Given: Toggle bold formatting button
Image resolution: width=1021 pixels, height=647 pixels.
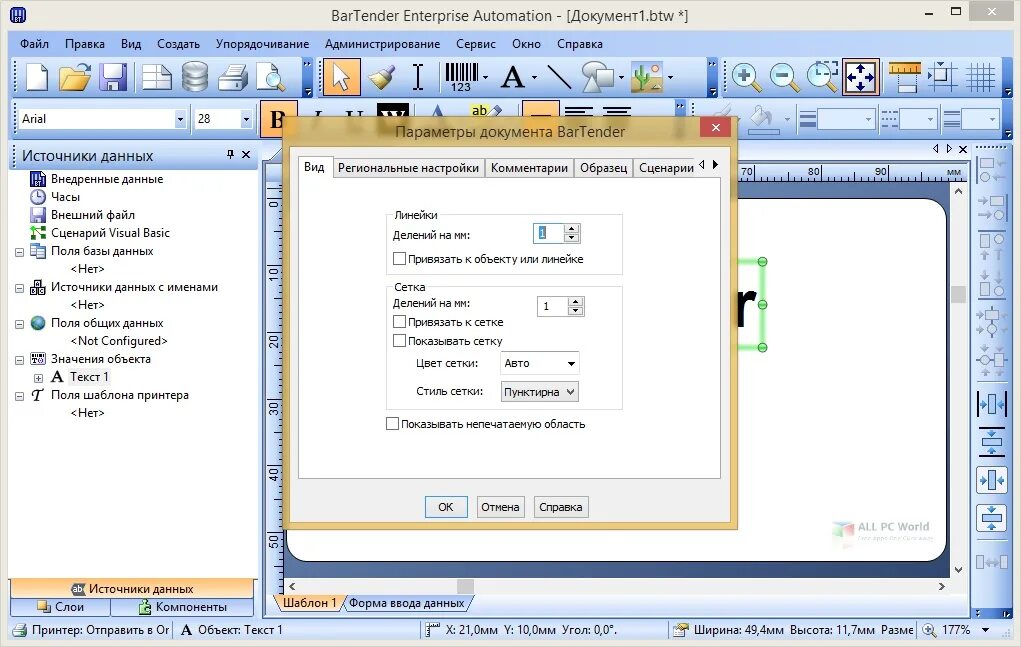Looking at the screenshot, I should click(277, 119).
